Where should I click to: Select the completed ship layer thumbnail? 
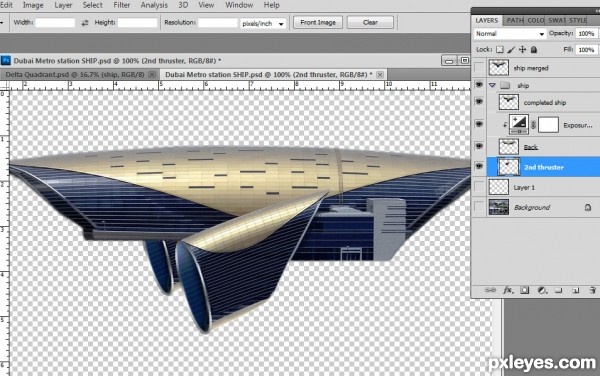509,102
